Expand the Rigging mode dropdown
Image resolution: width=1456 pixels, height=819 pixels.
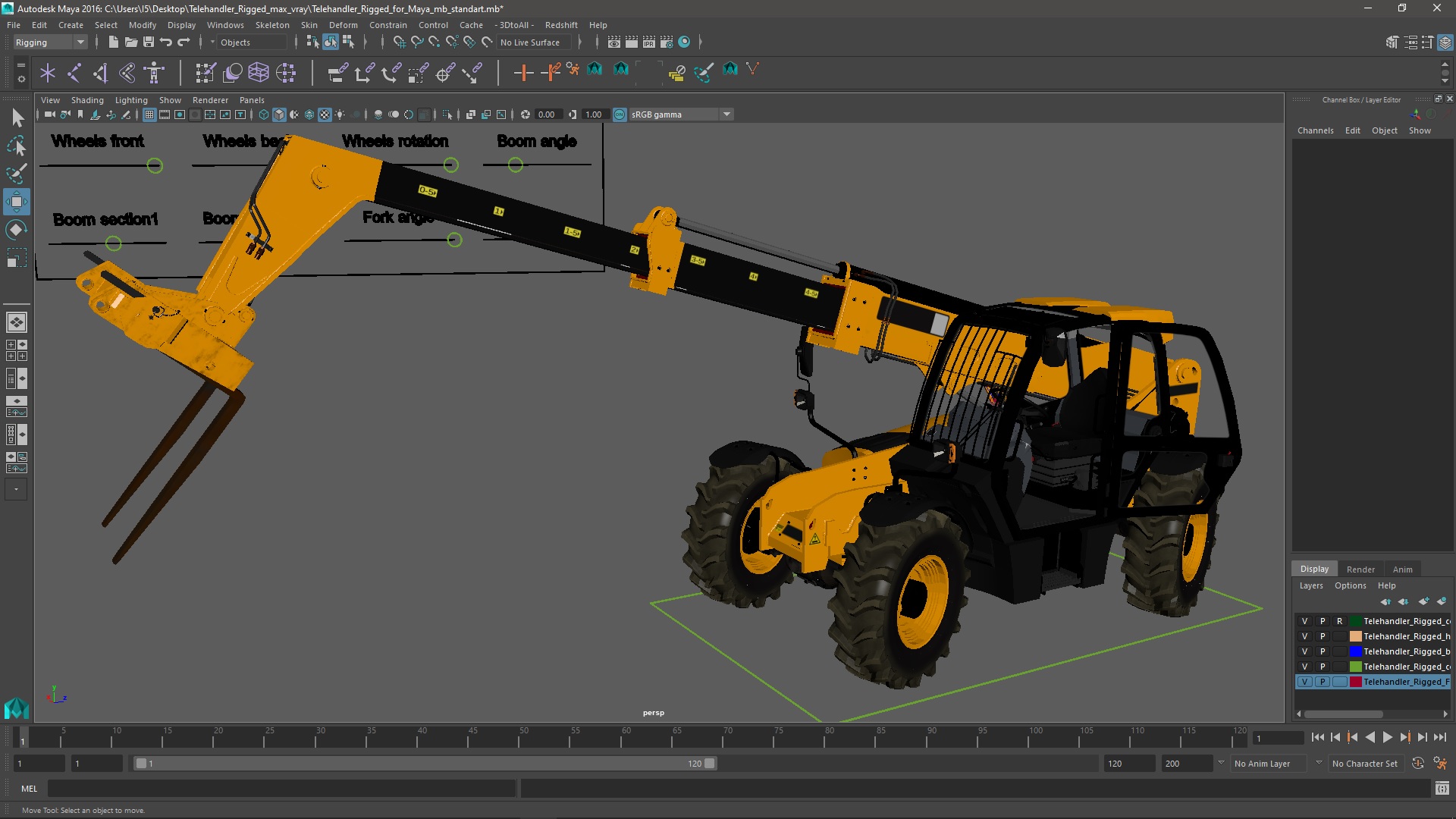[80, 42]
